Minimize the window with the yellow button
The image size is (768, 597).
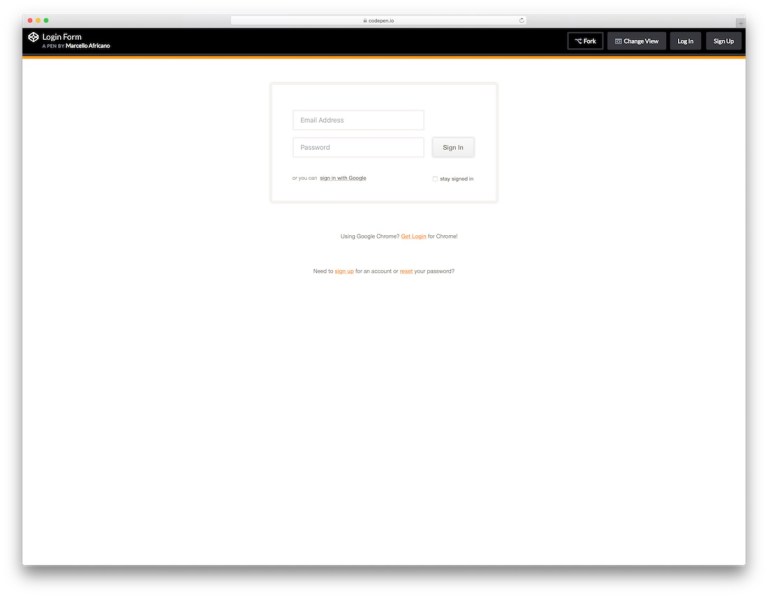pos(38,20)
